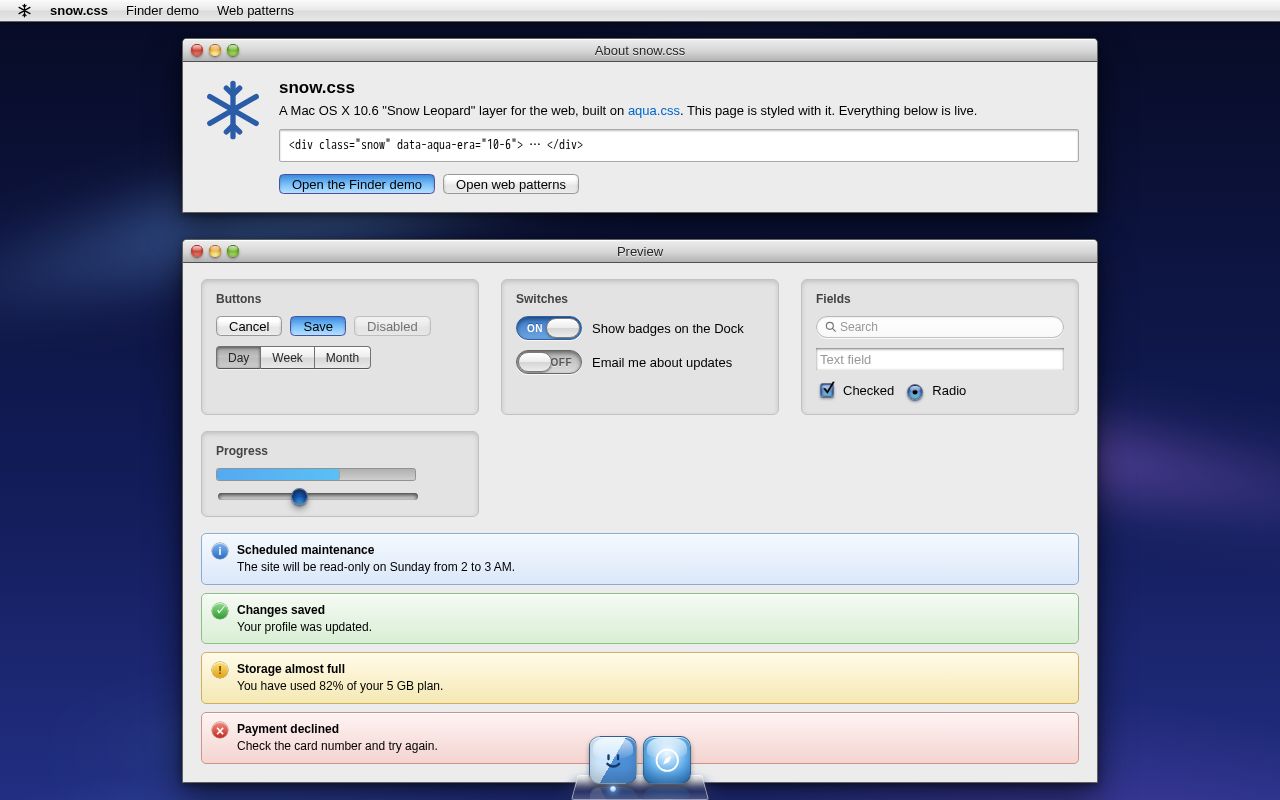Click the Changes saved heading
This screenshot has height=800, width=1280.
click(281, 610)
